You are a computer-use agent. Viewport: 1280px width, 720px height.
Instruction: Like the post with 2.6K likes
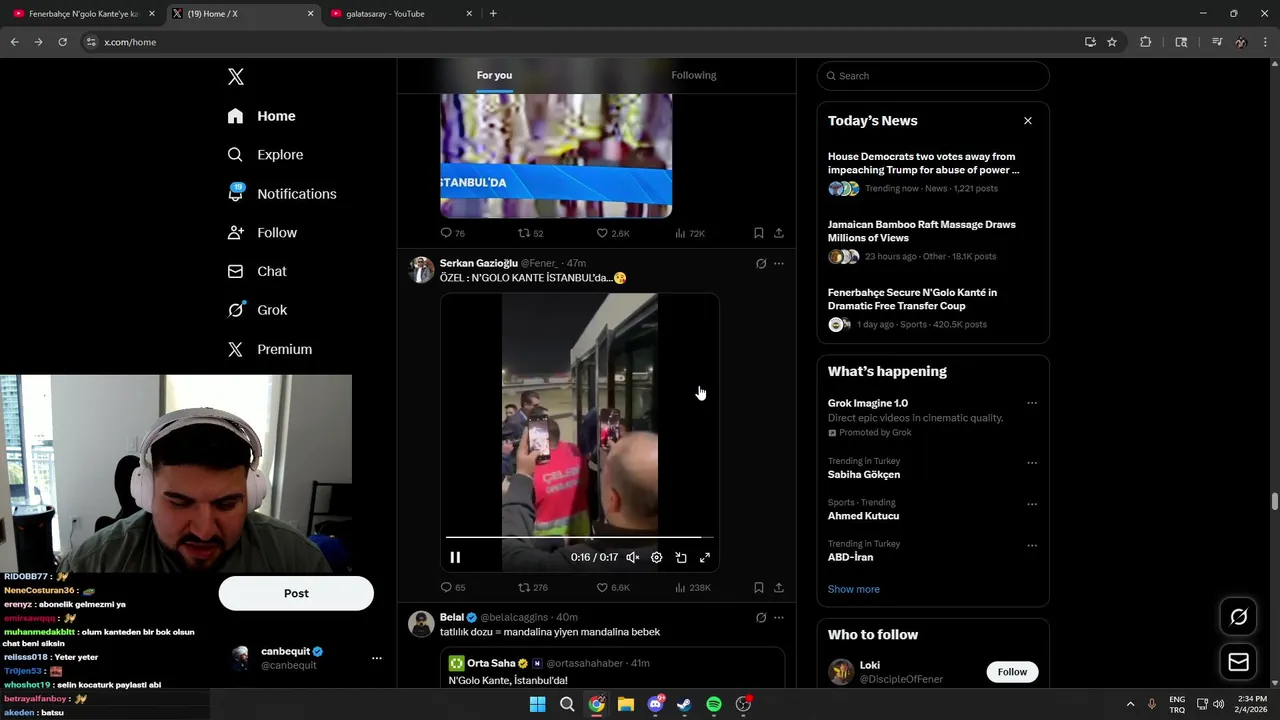point(613,233)
